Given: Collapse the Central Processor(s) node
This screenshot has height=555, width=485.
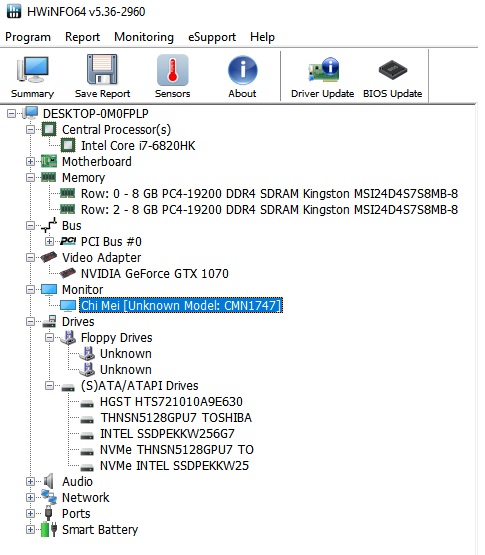Looking at the screenshot, I should coord(30,130).
